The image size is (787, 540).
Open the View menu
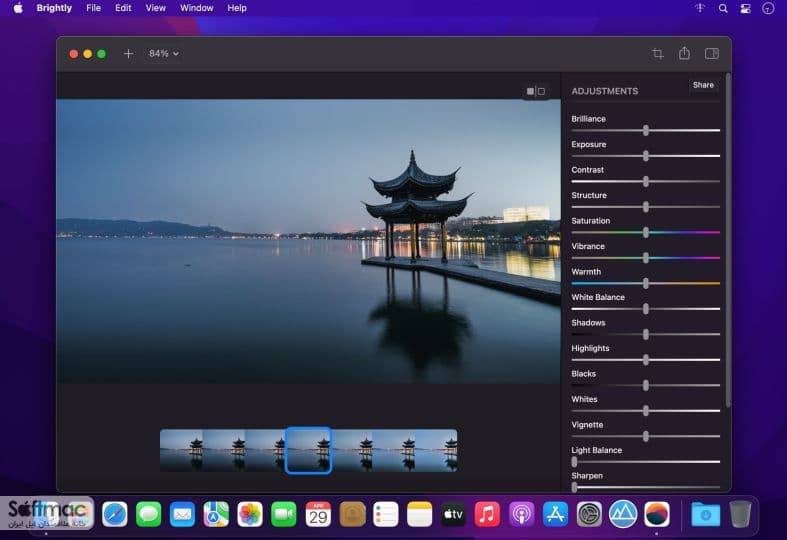[156, 8]
